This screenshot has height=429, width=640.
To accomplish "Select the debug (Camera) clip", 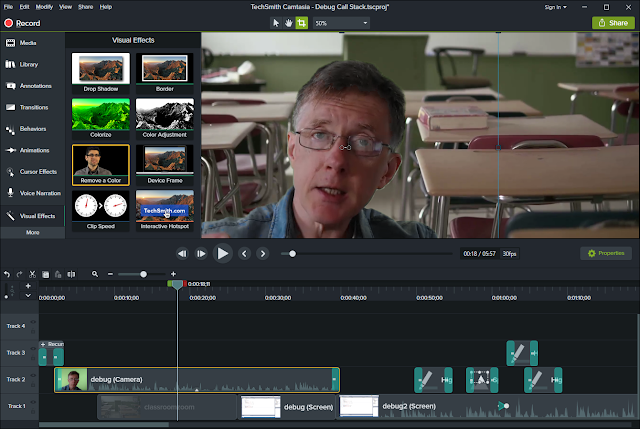I will [x=197, y=380].
